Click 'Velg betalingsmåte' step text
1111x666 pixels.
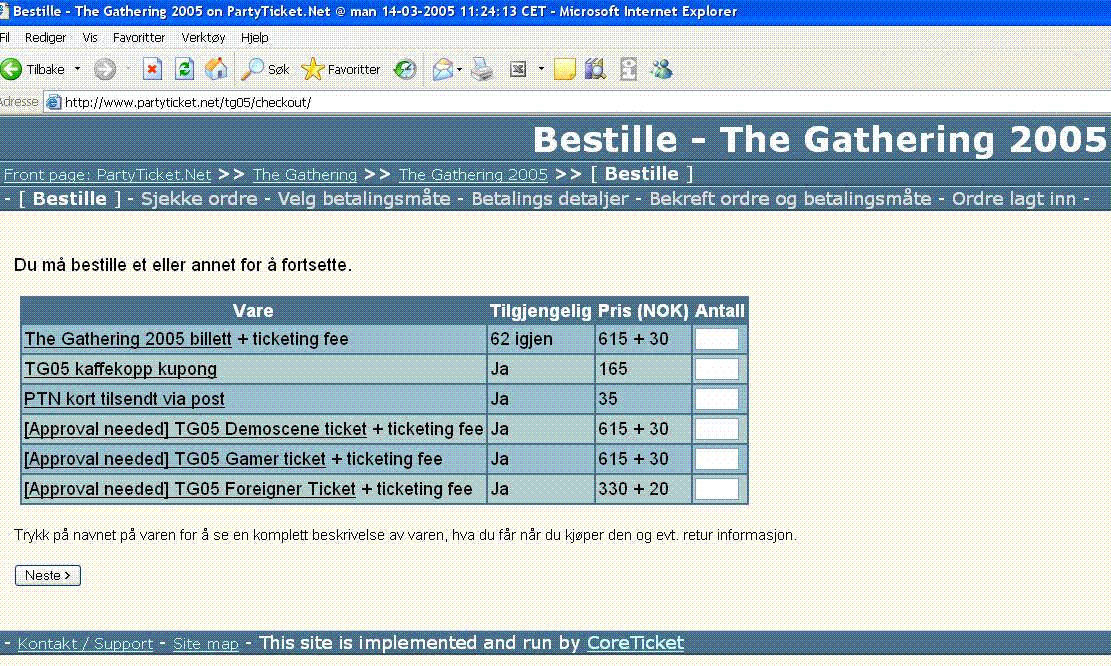click(x=364, y=199)
